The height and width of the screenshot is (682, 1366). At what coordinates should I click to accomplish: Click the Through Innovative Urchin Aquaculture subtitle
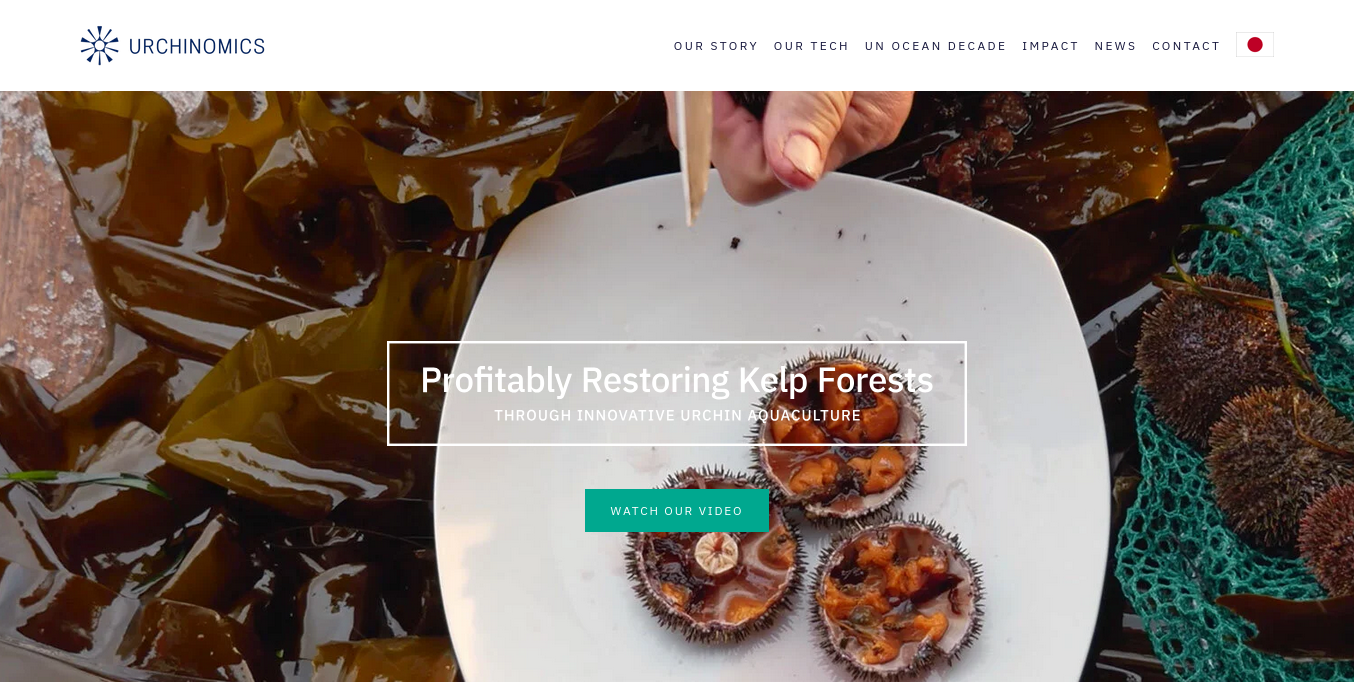pyautogui.click(x=677, y=415)
